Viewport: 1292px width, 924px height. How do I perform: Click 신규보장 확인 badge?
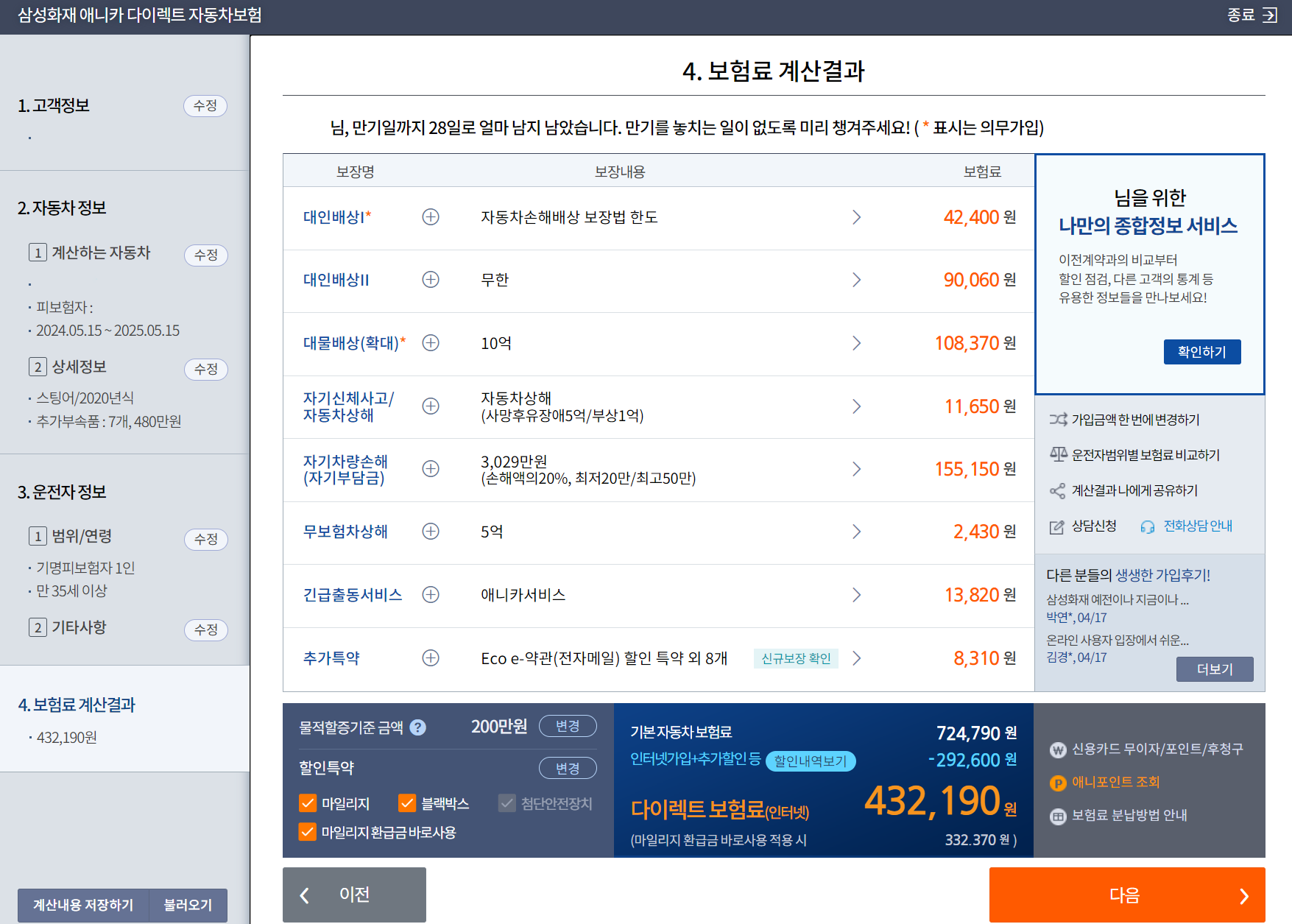(796, 658)
